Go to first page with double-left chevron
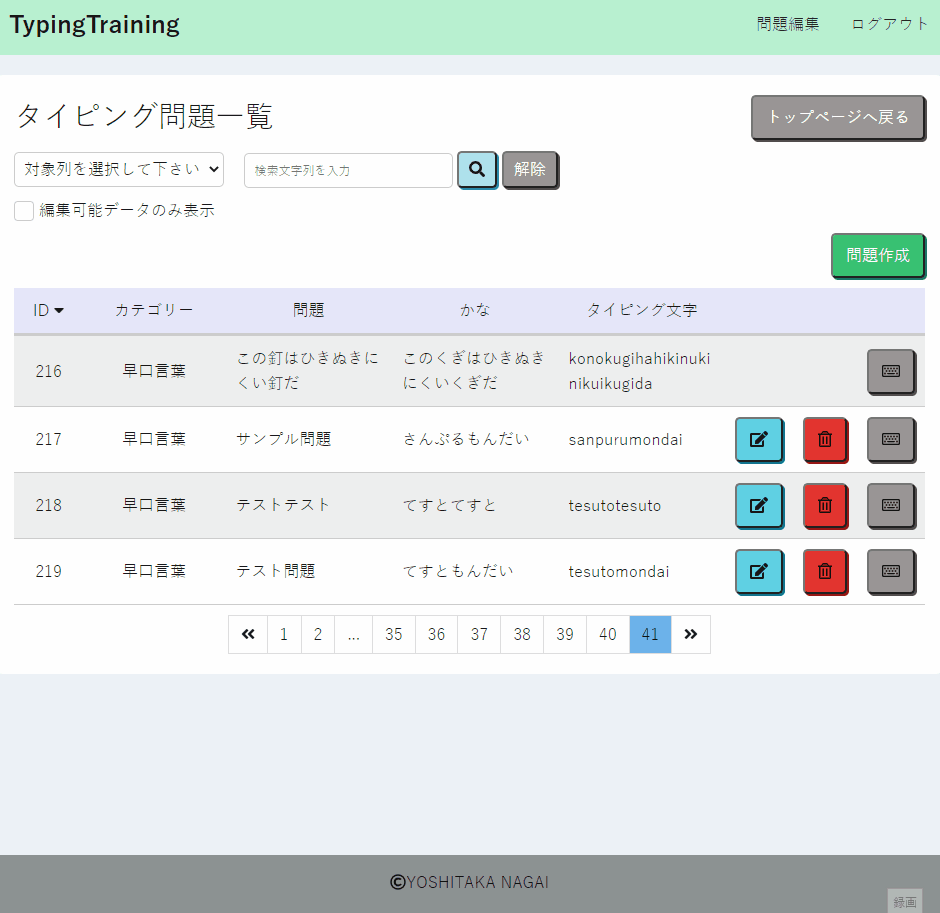Viewport: 940px width, 913px height. tap(248, 634)
